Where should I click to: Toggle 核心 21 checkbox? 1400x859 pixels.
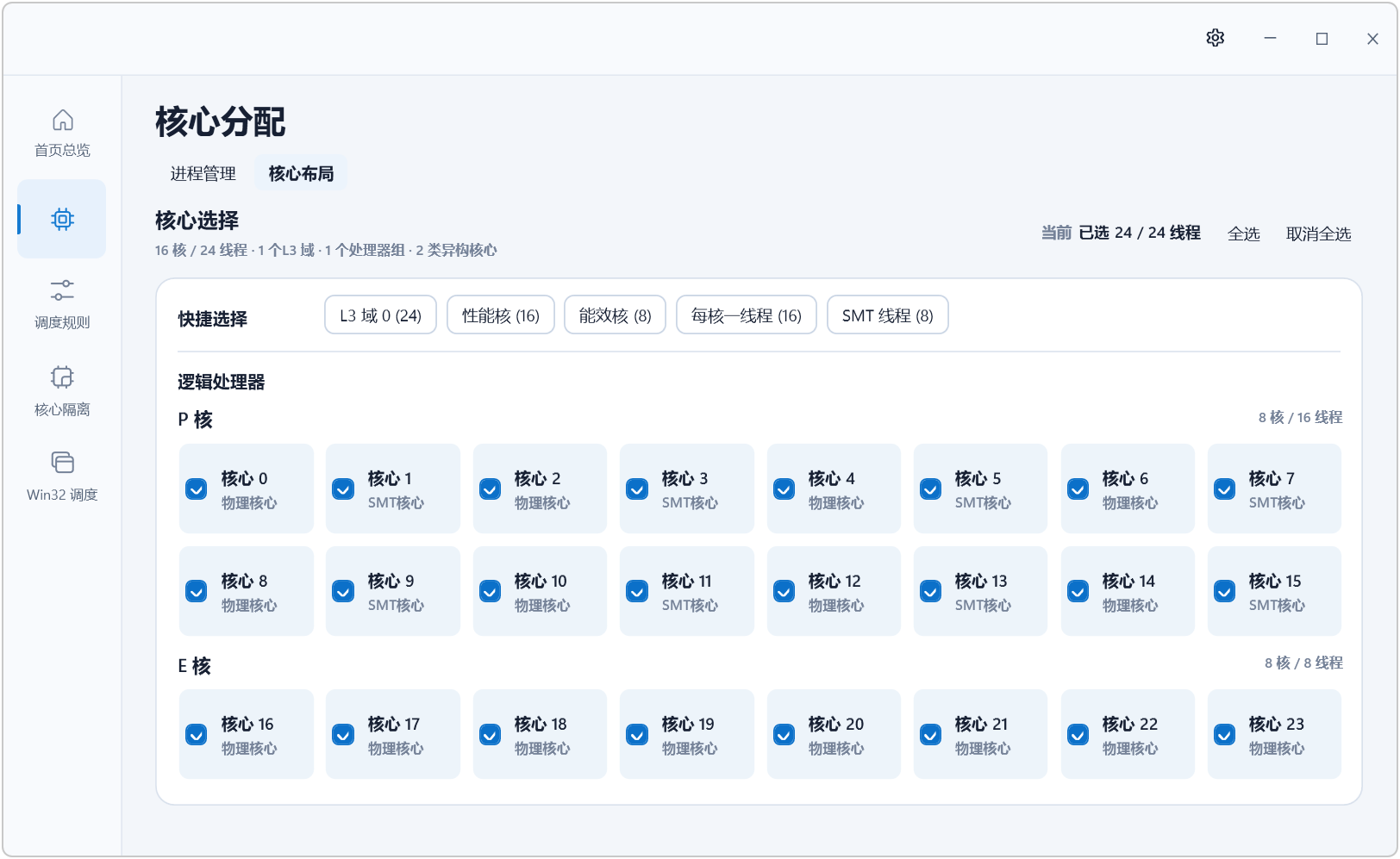click(930, 735)
